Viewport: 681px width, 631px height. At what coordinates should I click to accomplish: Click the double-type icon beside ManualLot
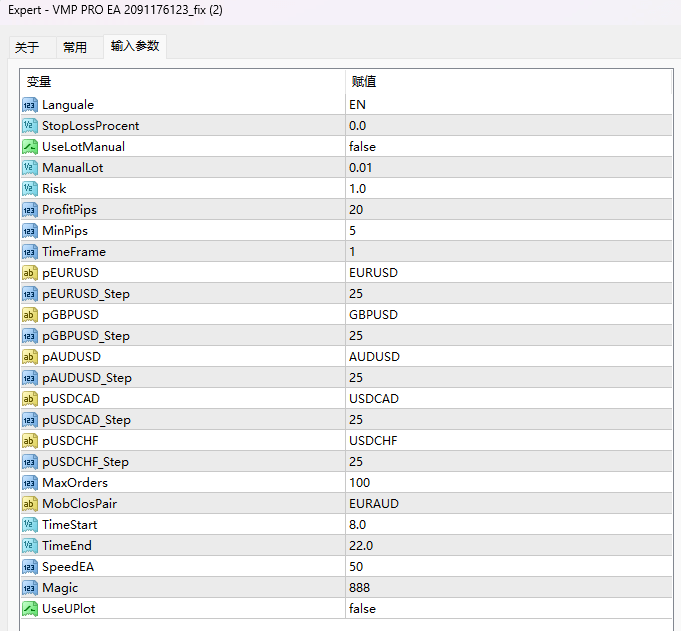(x=30, y=168)
